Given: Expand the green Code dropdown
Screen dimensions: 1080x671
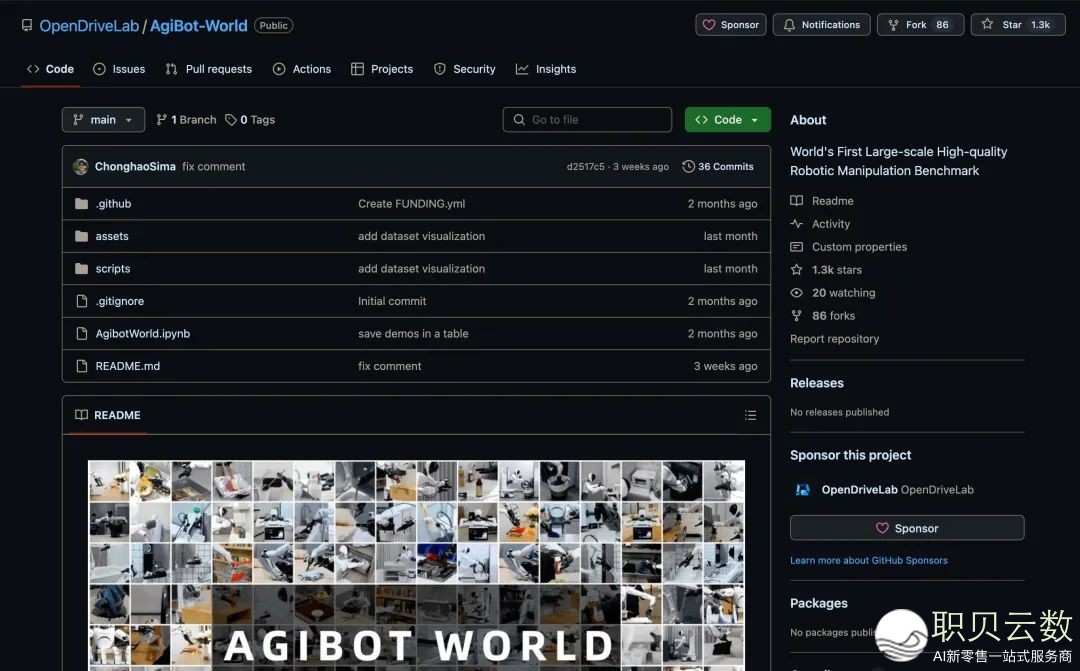Looking at the screenshot, I should (x=727, y=120).
